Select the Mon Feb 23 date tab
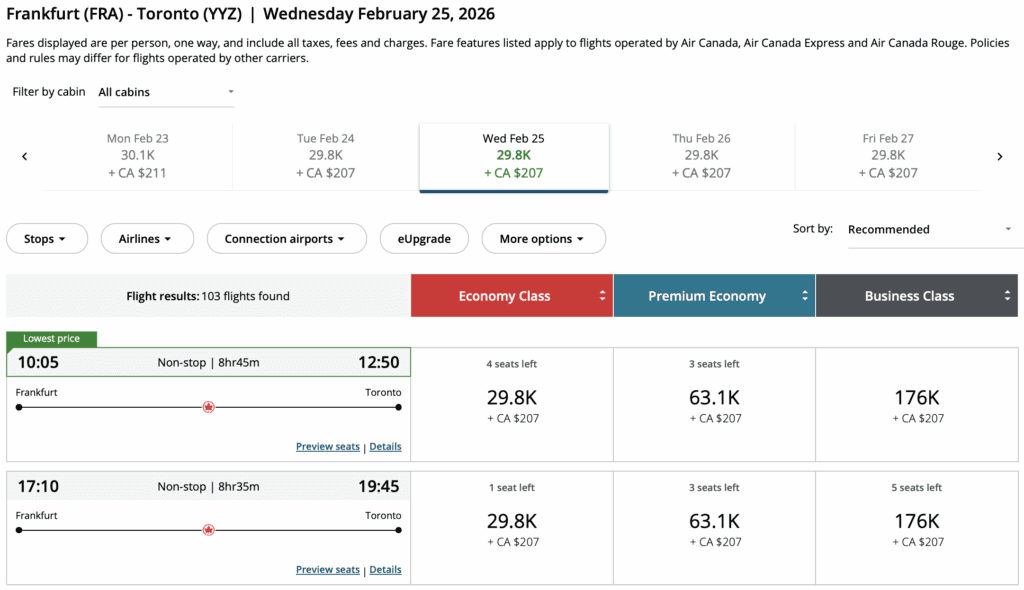The height and width of the screenshot is (590, 1024). pos(138,156)
